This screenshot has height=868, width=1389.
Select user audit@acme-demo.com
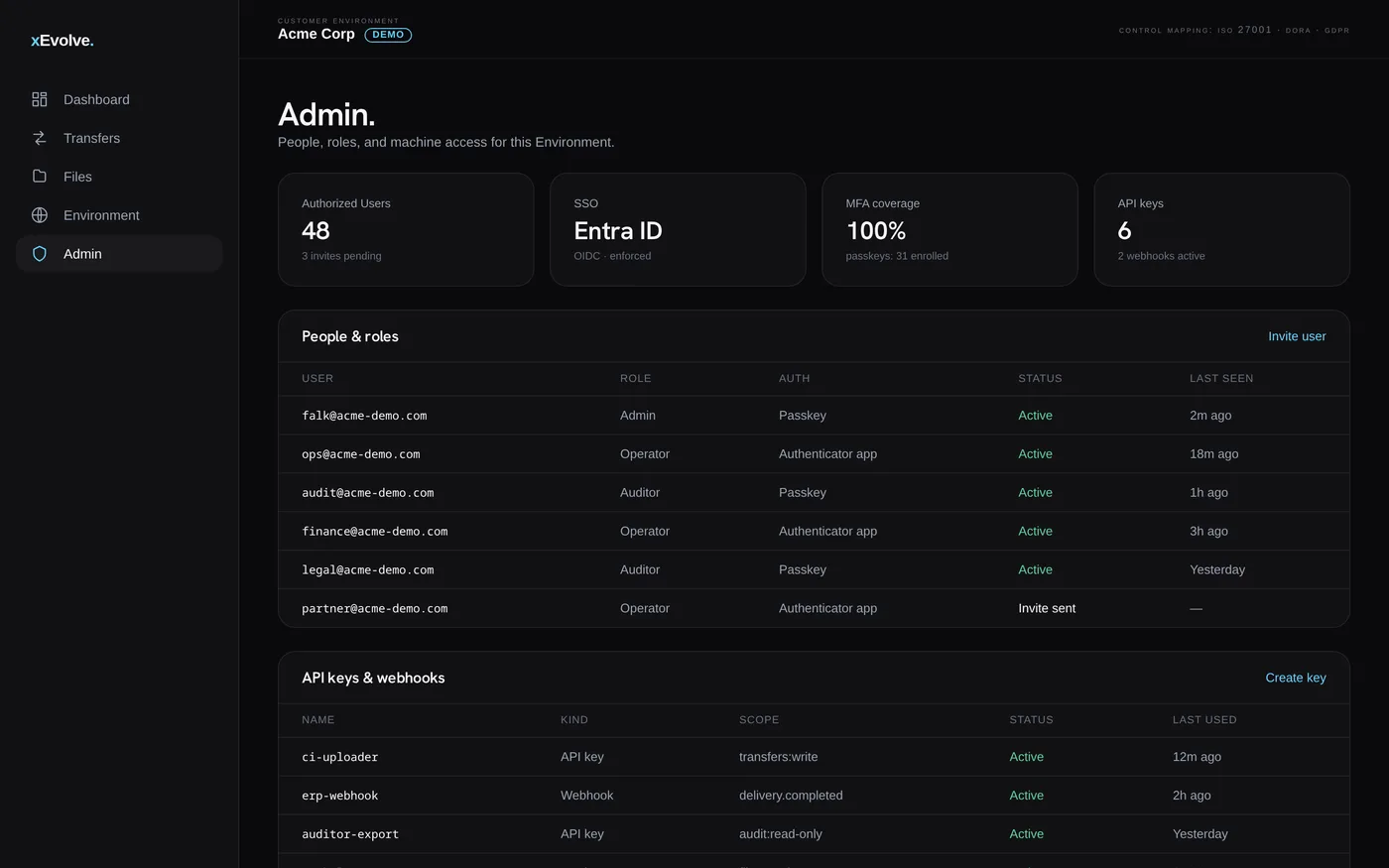pos(368,493)
